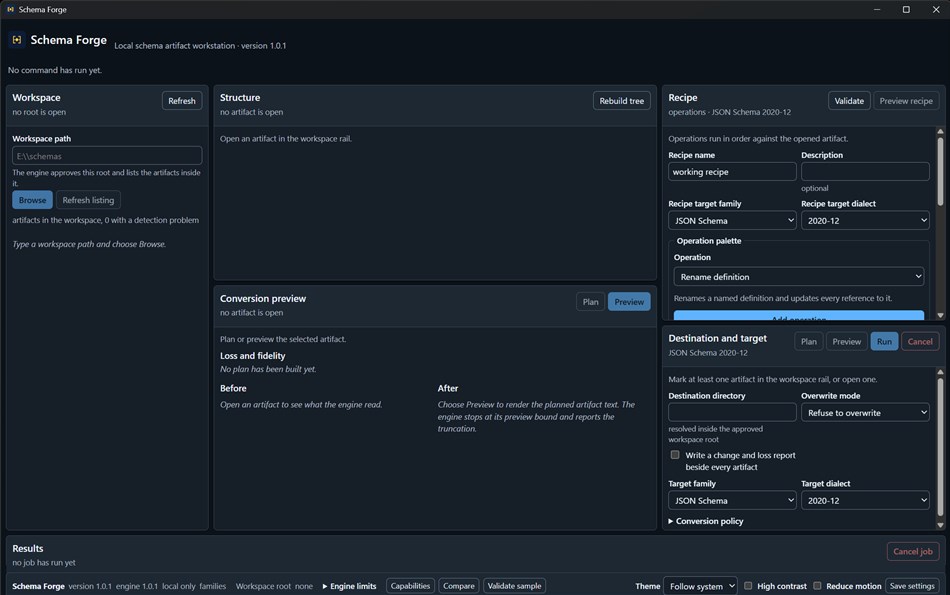Enable writing a change and loss report
950x595 pixels.
(x=675, y=454)
